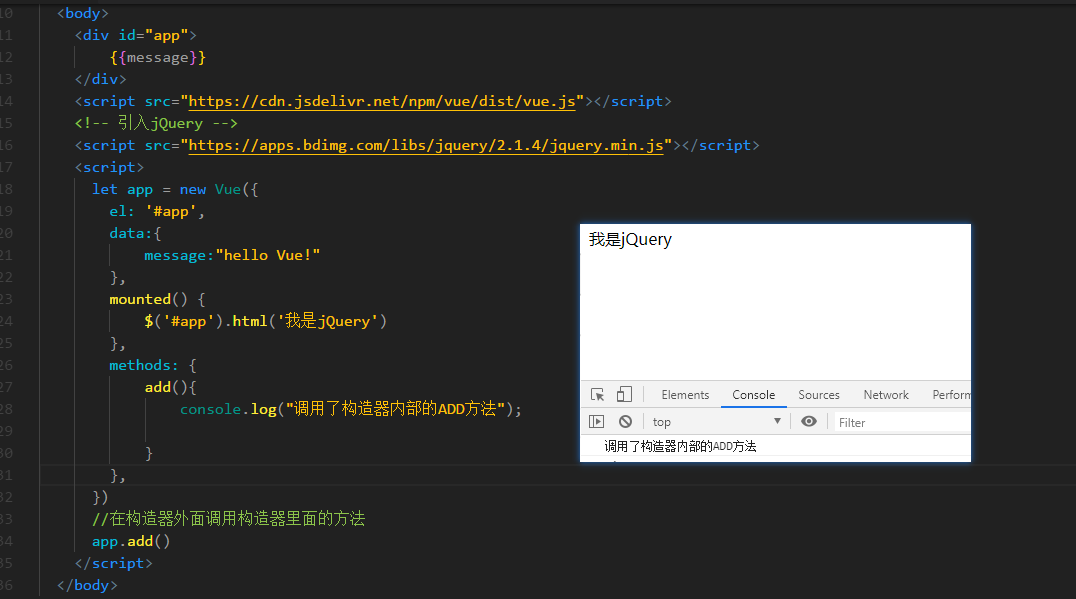Open the jquery.min.js URL link

pyautogui.click(x=425, y=145)
